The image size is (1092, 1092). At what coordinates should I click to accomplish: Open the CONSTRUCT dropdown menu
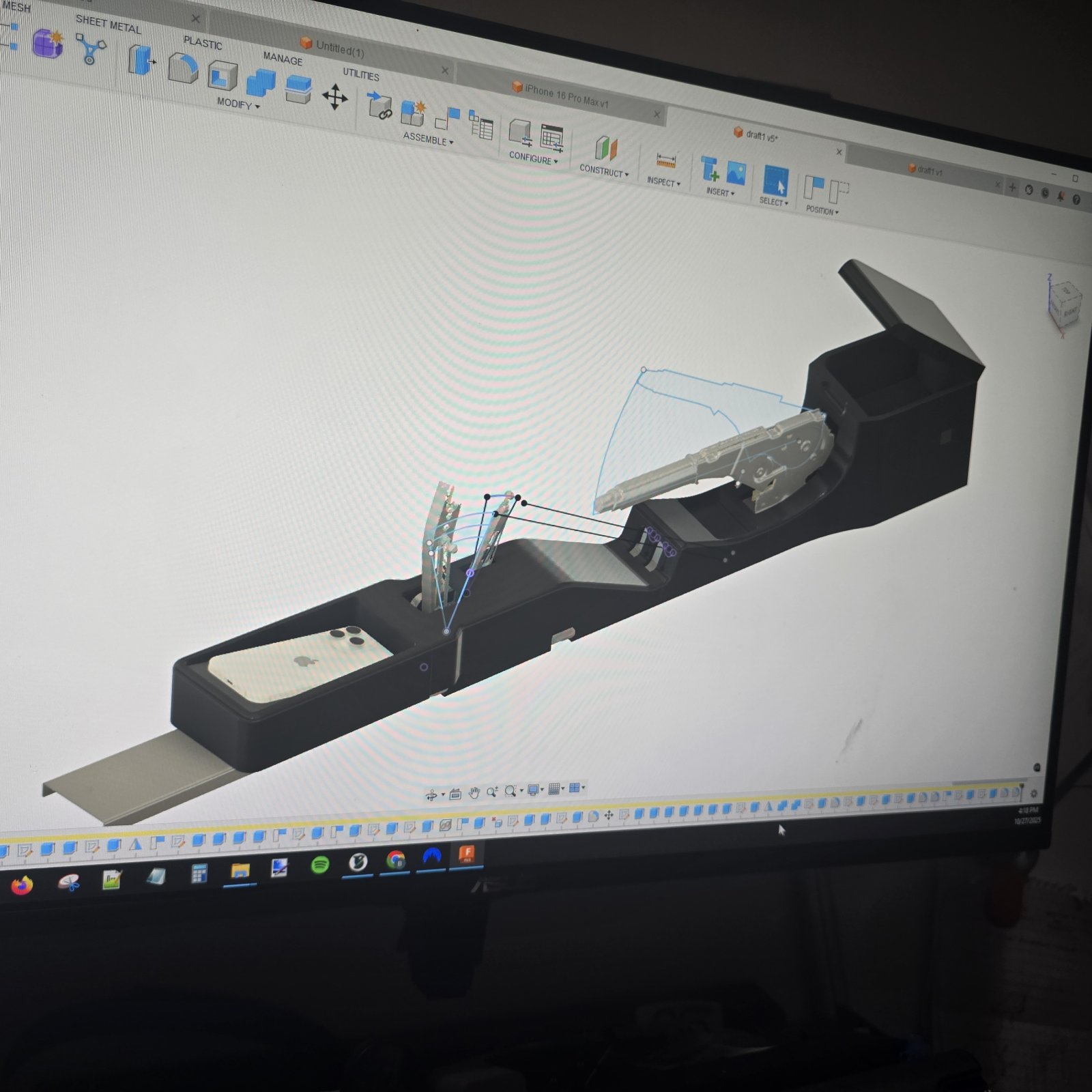(x=604, y=171)
